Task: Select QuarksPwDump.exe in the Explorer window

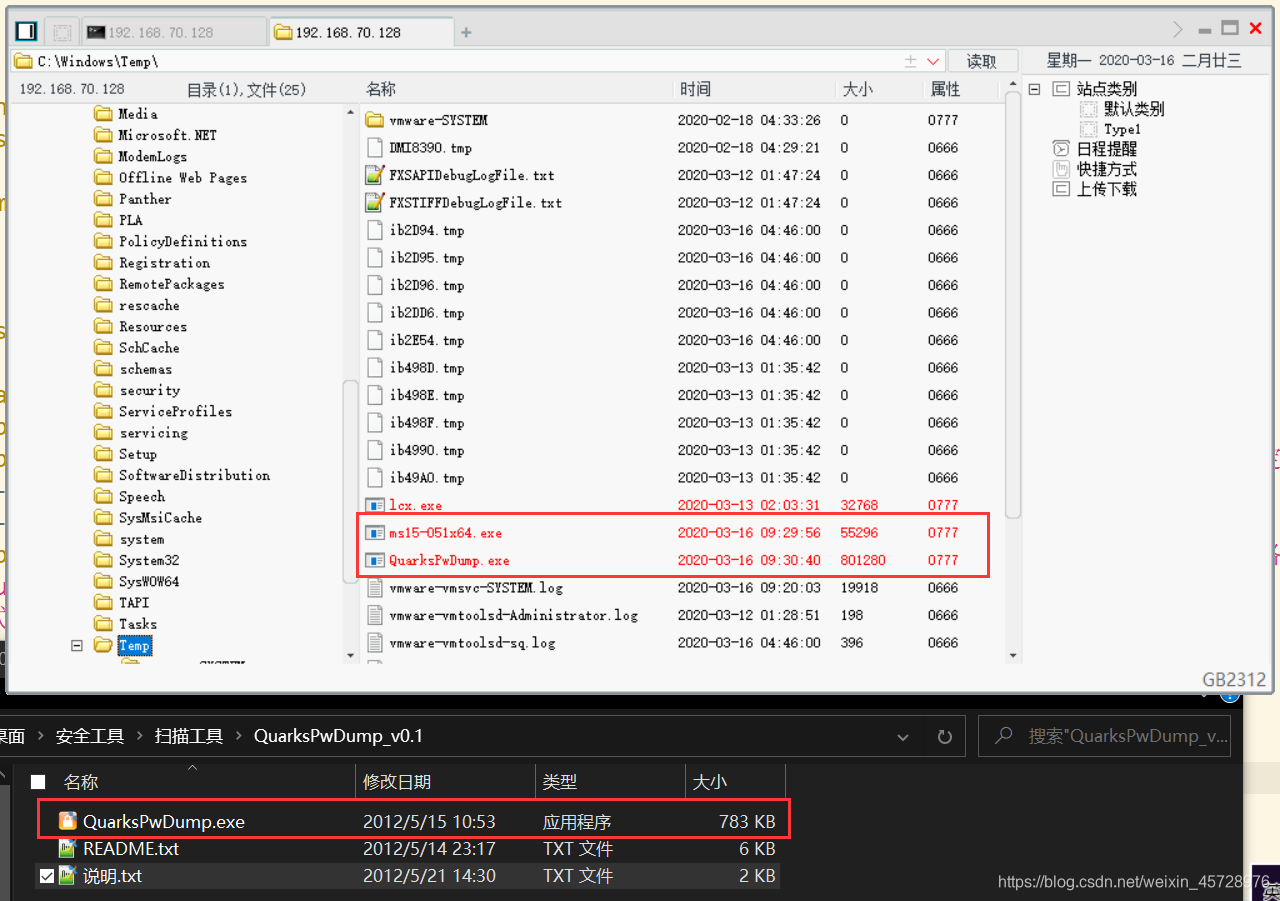Action: click(164, 822)
